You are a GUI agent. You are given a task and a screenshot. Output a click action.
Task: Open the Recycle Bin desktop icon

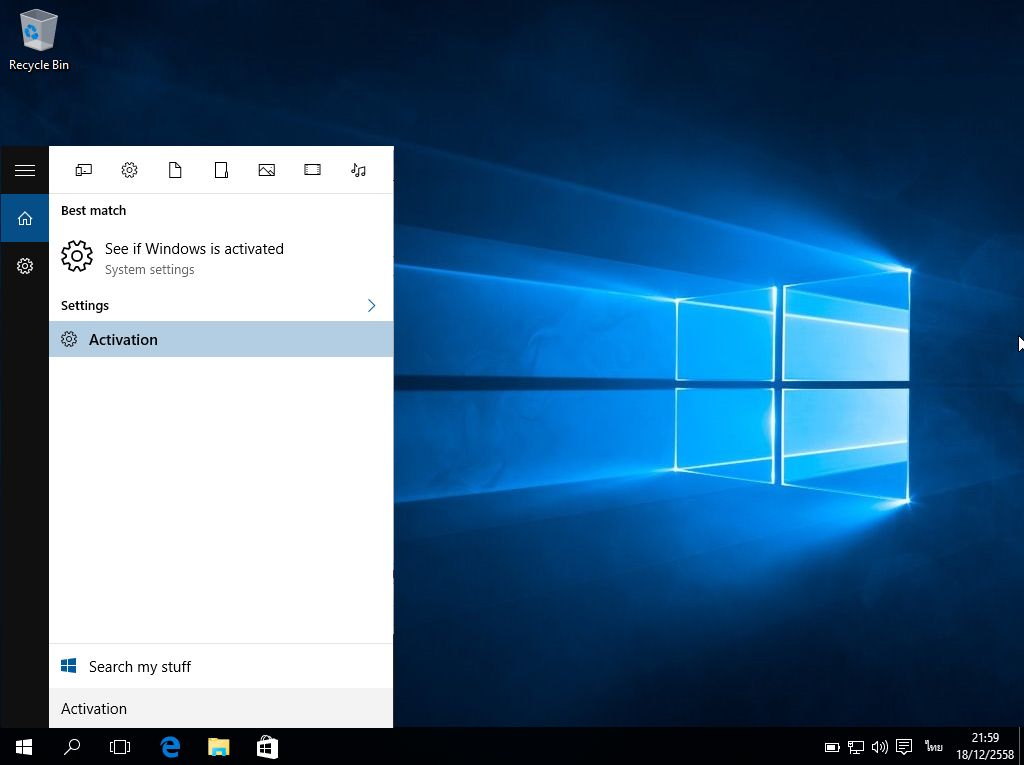(39, 41)
